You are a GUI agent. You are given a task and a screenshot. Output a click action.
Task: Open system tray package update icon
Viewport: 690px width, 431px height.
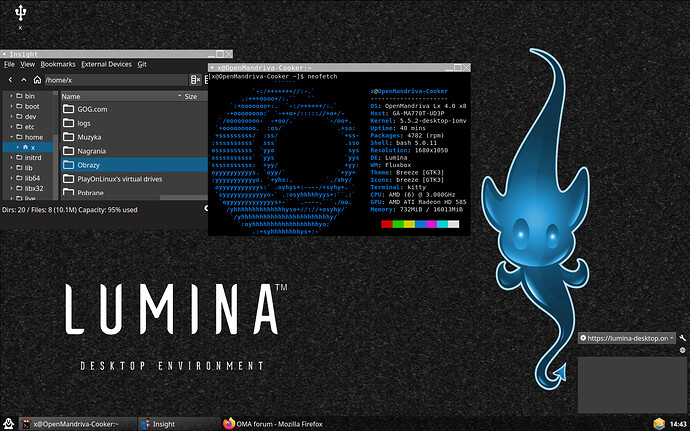coord(659,424)
